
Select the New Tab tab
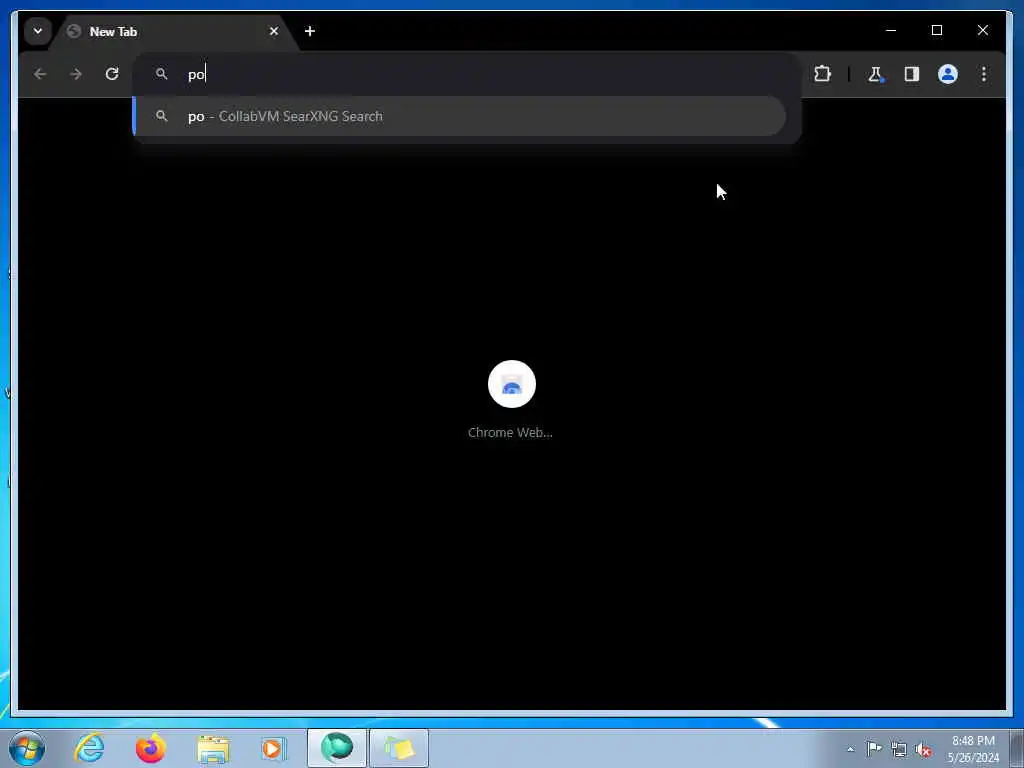coord(174,31)
